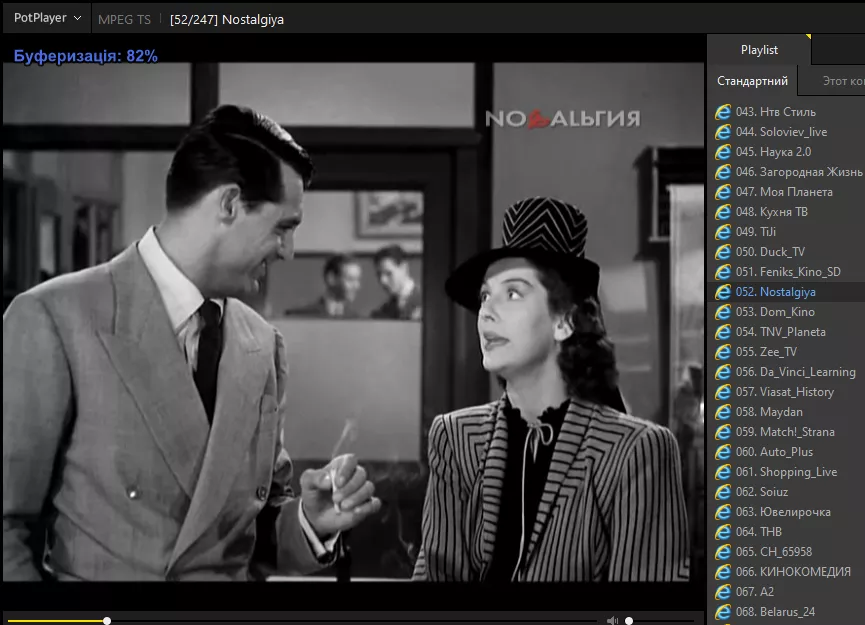The width and height of the screenshot is (865, 625).
Task: Select the Стандартний playlist tab
Action: (x=752, y=81)
